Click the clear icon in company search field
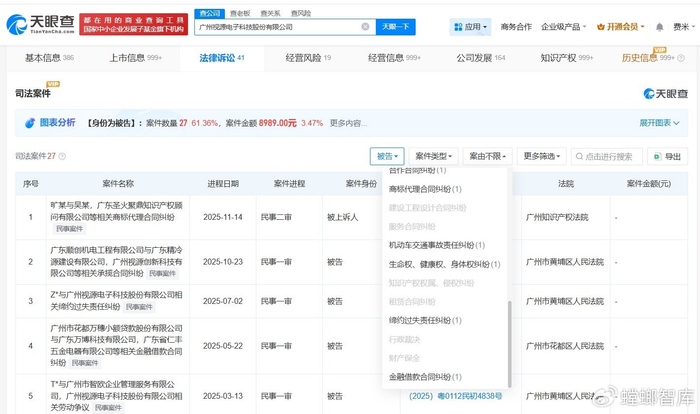 pos(367,27)
